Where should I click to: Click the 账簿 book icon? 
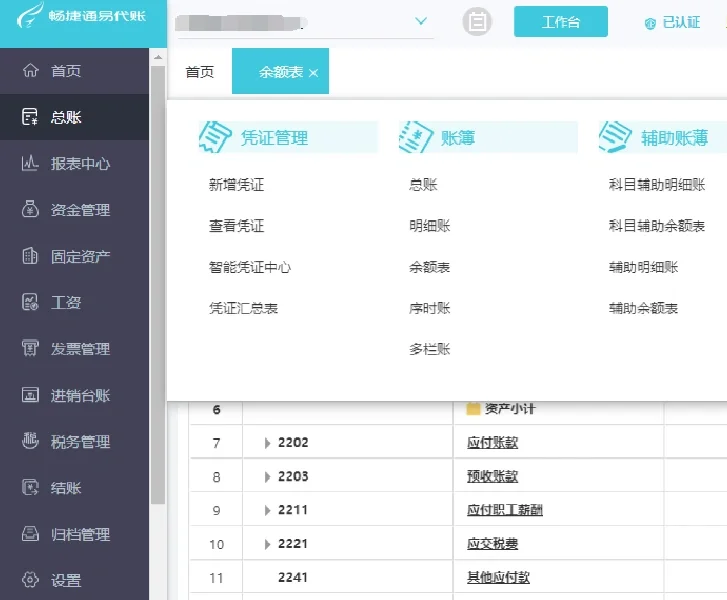pyautogui.click(x=415, y=137)
